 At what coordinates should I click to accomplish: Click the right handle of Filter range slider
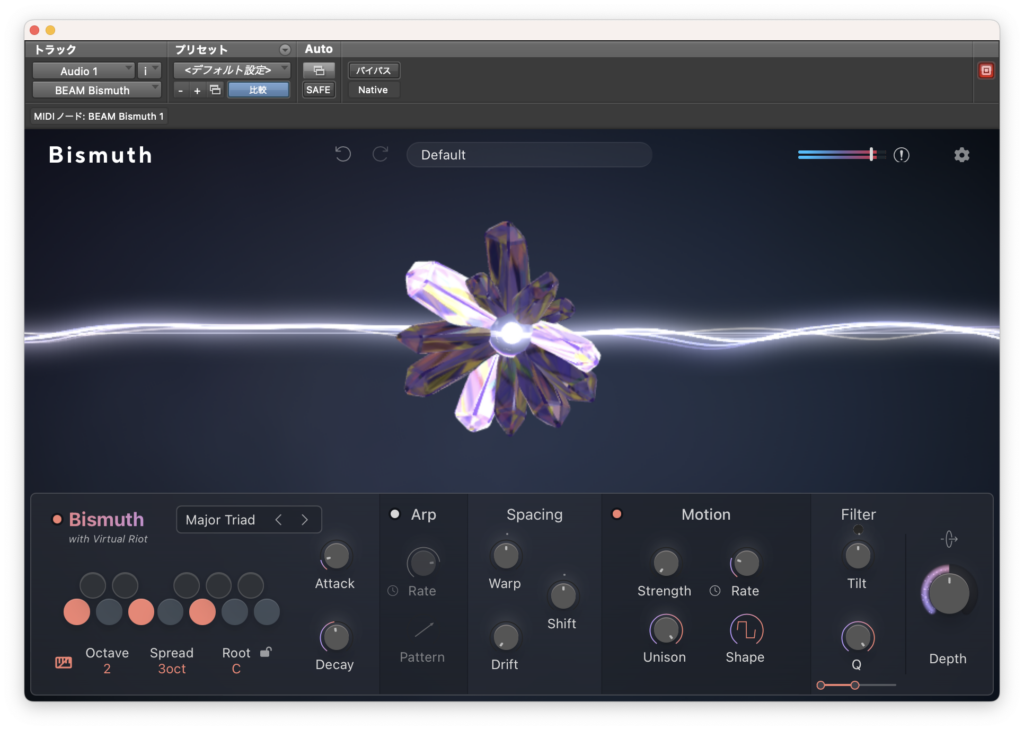[x=854, y=685]
